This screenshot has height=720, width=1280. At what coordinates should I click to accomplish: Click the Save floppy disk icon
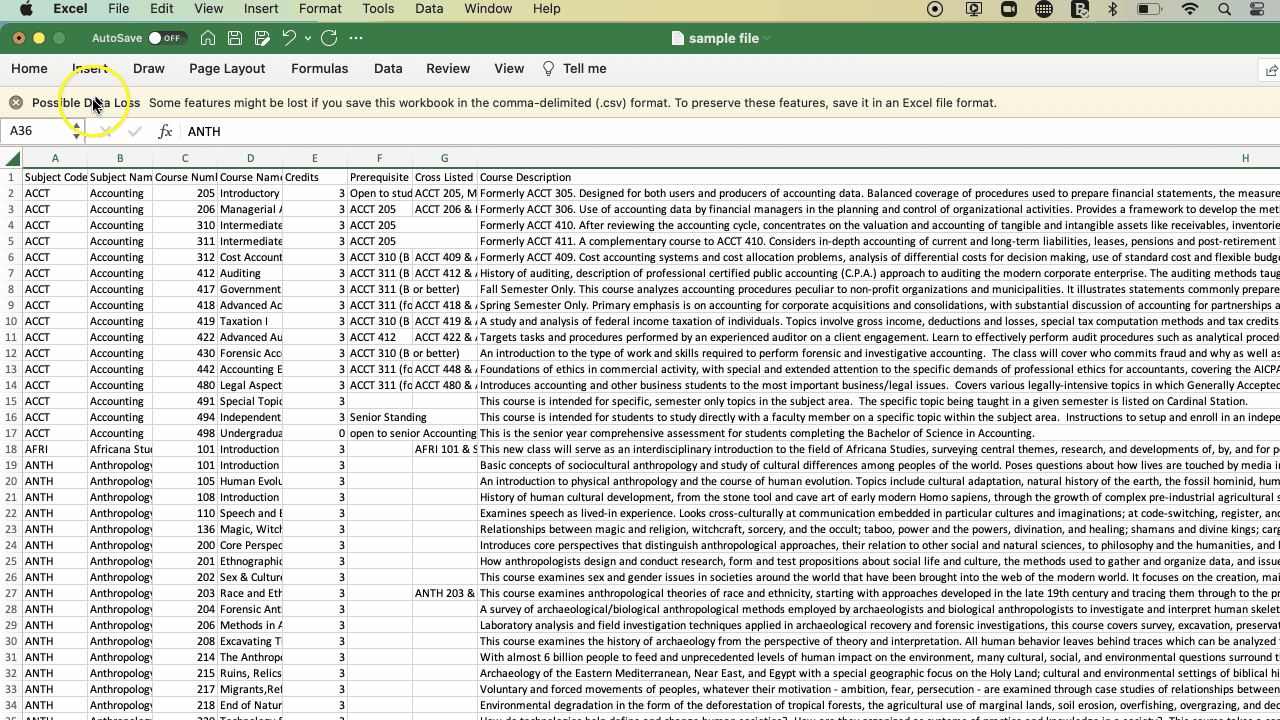[x=235, y=38]
